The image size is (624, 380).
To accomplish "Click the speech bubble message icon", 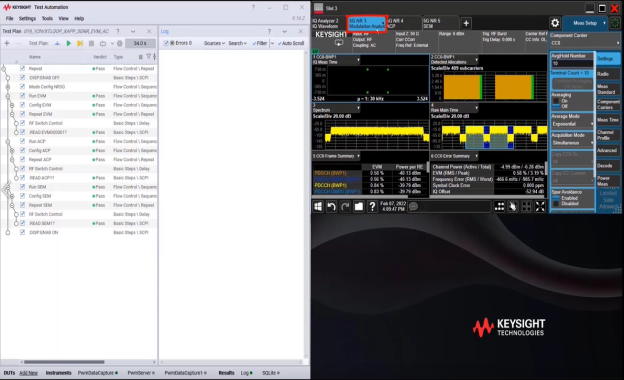I will [x=414, y=206].
